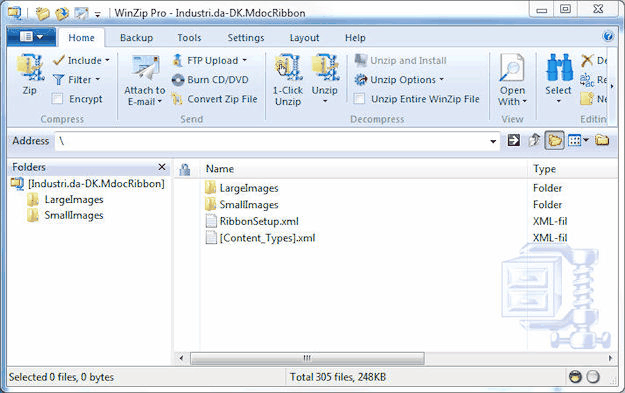Close the Folders pane
The image size is (625, 393).
(x=162, y=167)
